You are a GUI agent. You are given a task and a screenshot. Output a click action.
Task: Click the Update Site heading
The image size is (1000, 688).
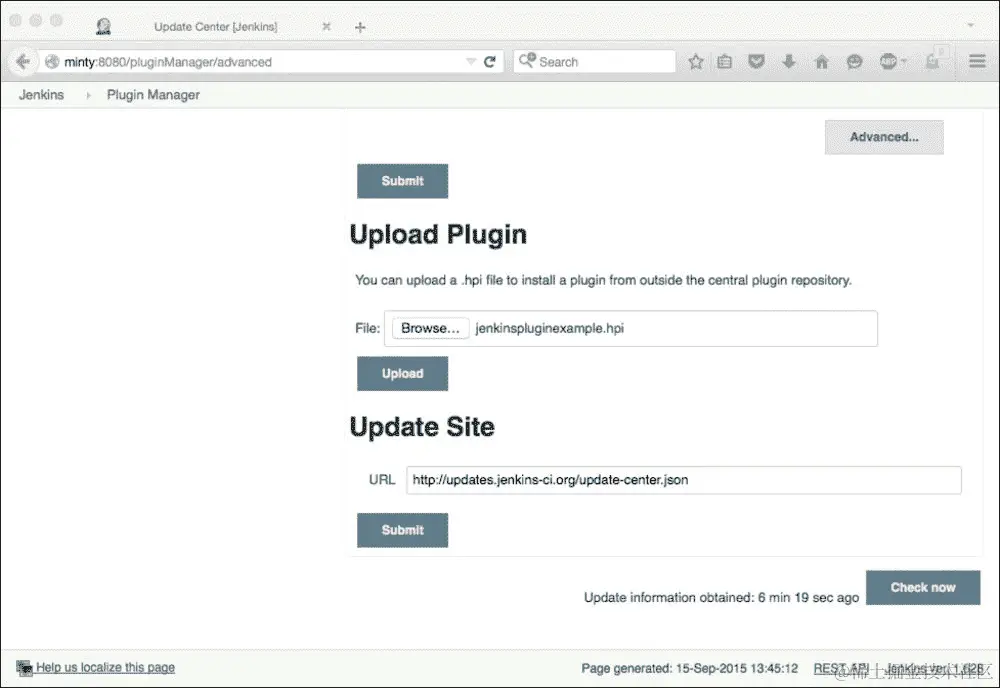pos(422,427)
